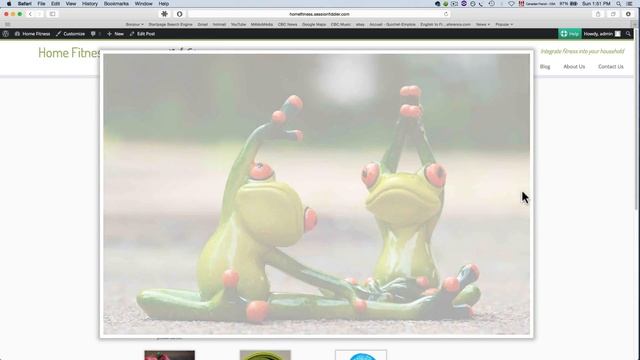The width and height of the screenshot is (640, 360).
Task: Open the View menu
Action: (x=71, y=4)
